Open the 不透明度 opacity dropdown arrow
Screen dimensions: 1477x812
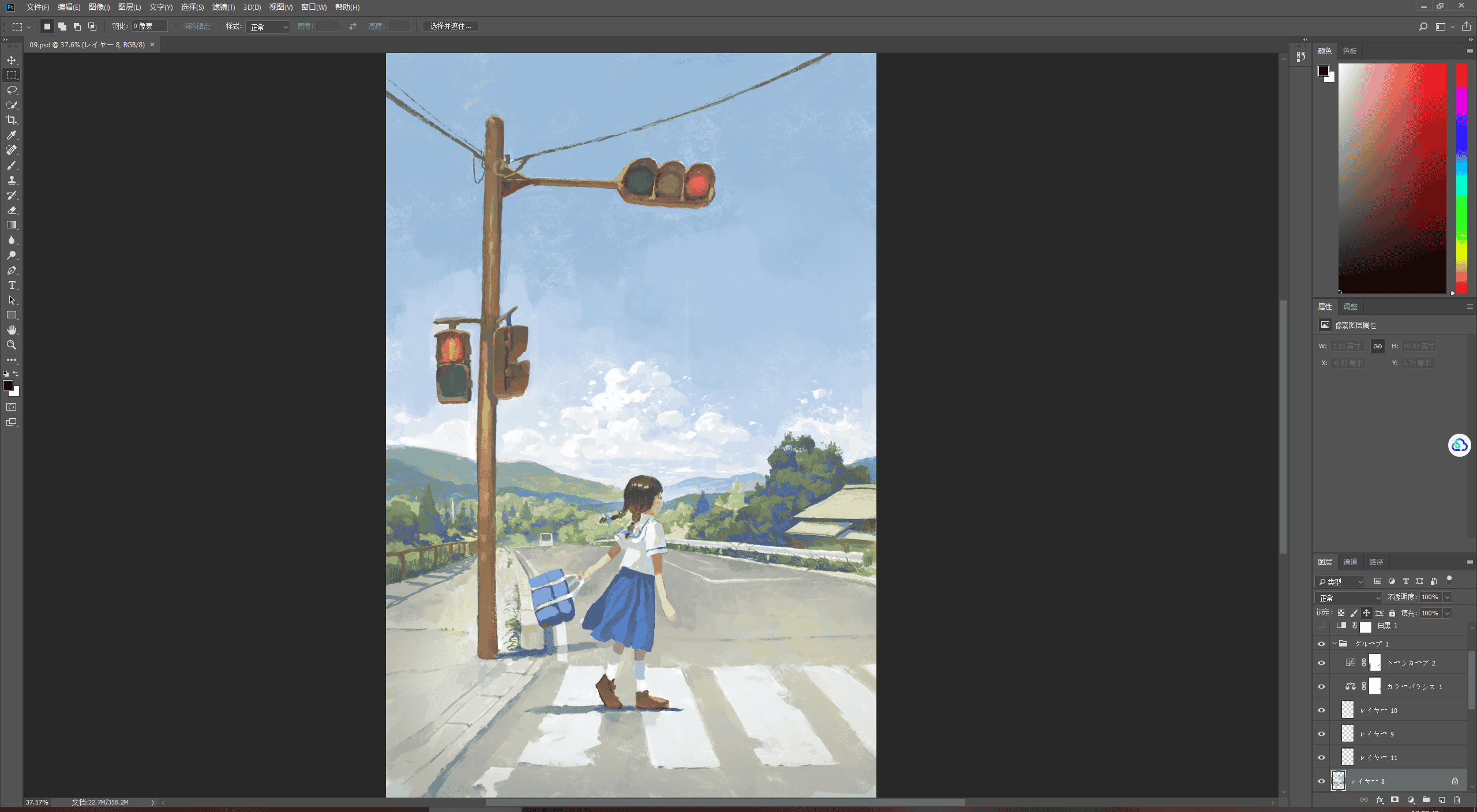pyautogui.click(x=1447, y=597)
